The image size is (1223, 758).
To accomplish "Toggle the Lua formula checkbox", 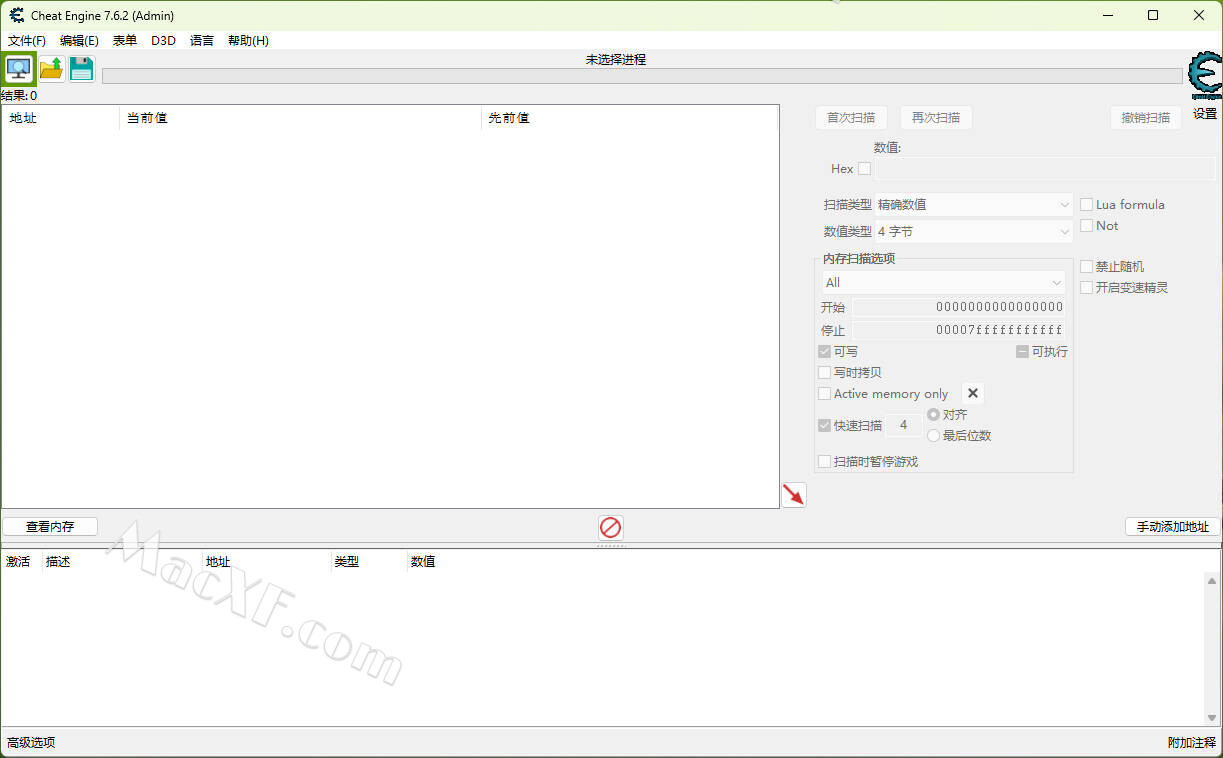I will point(1086,205).
